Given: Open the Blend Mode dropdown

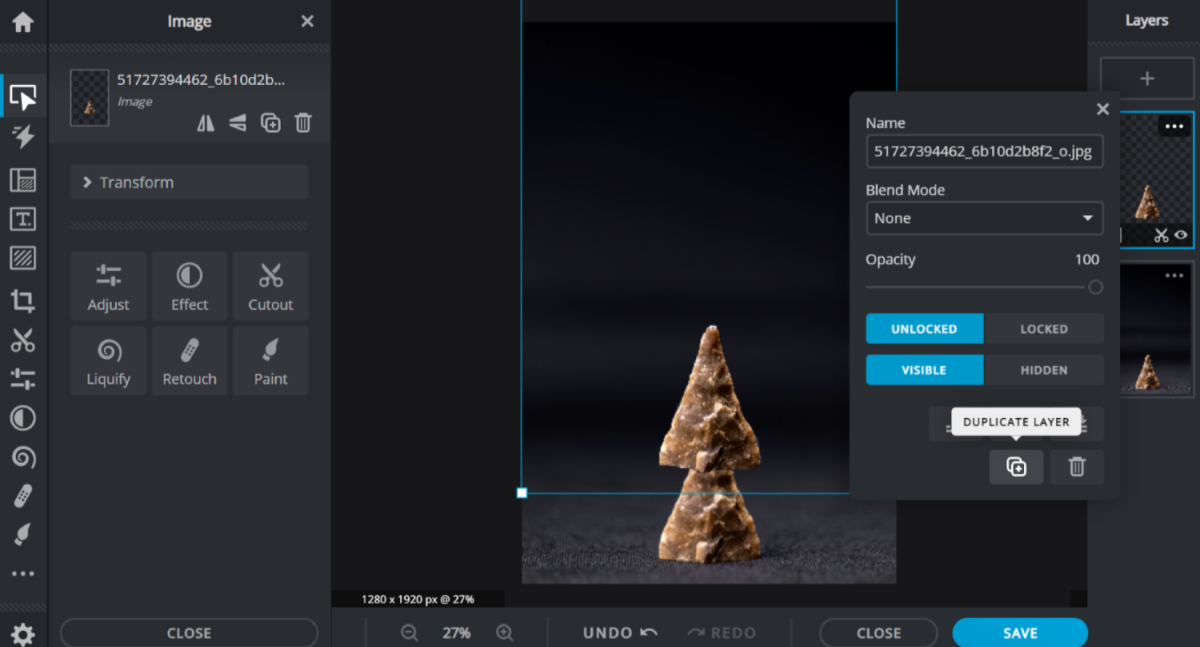Looking at the screenshot, I should click(984, 218).
